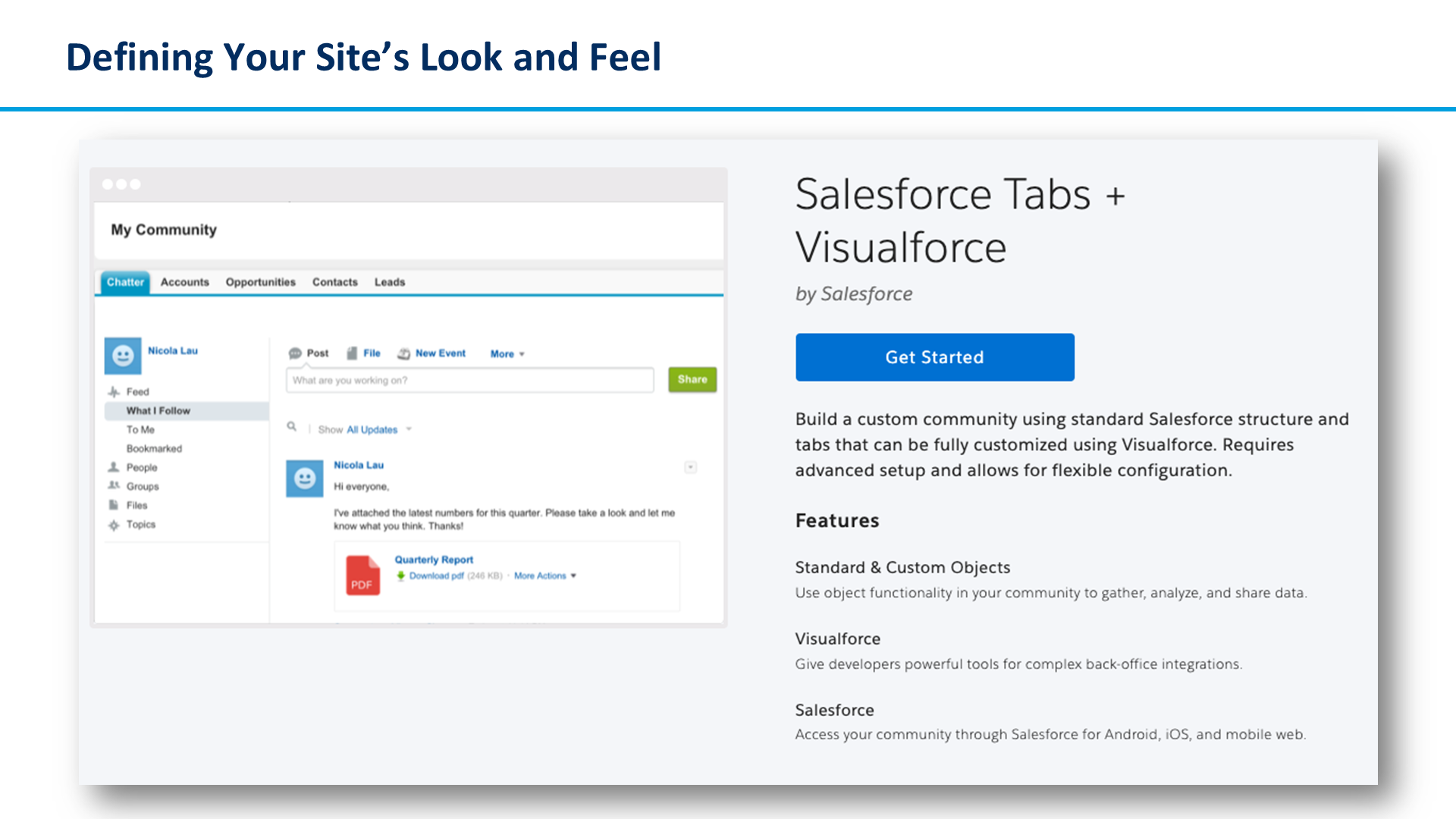Expand the More publisher dropdown
The width and height of the screenshot is (1456, 819).
click(x=507, y=354)
